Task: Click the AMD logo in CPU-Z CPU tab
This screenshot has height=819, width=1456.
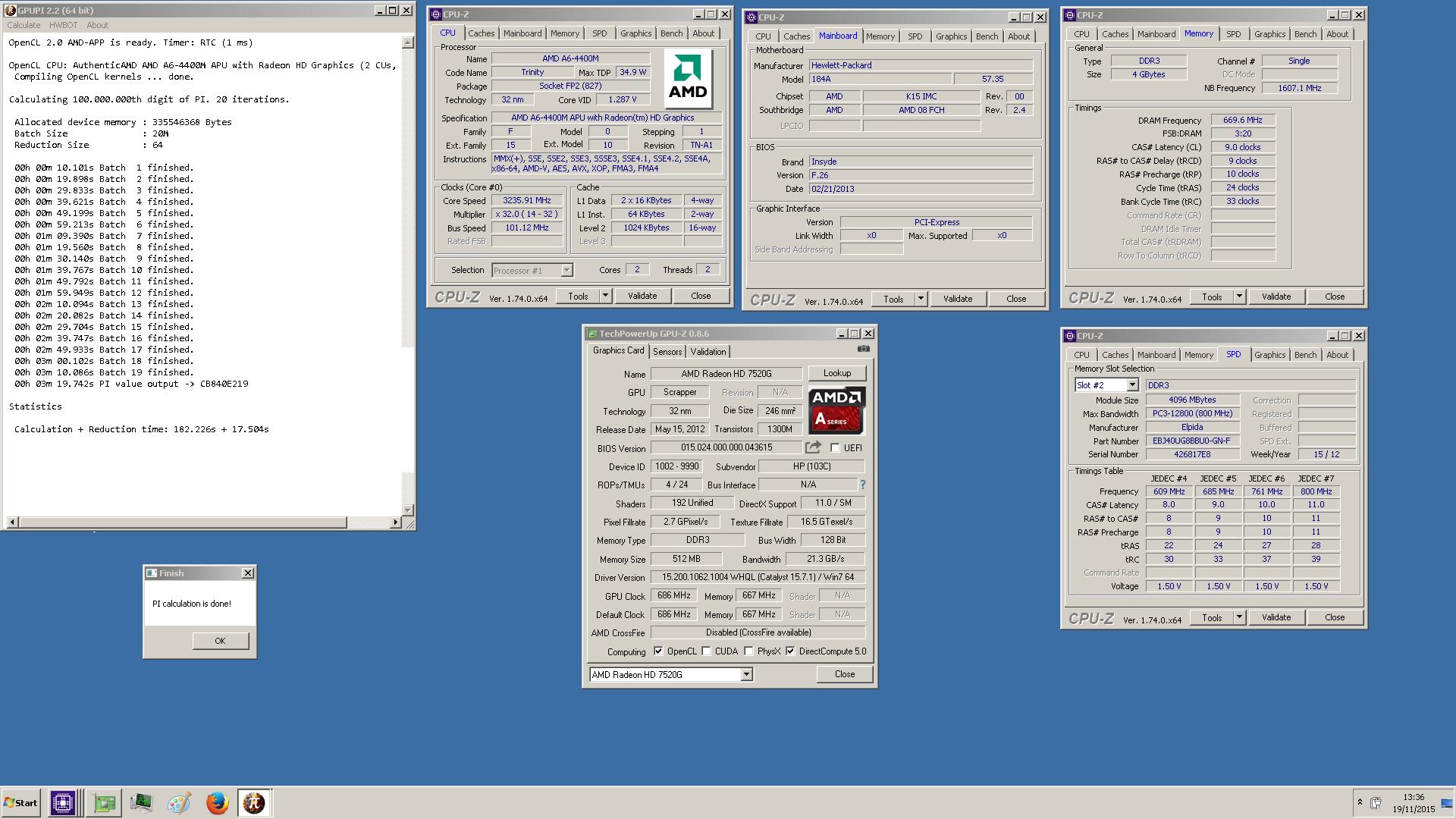Action: pyautogui.click(x=688, y=78)
